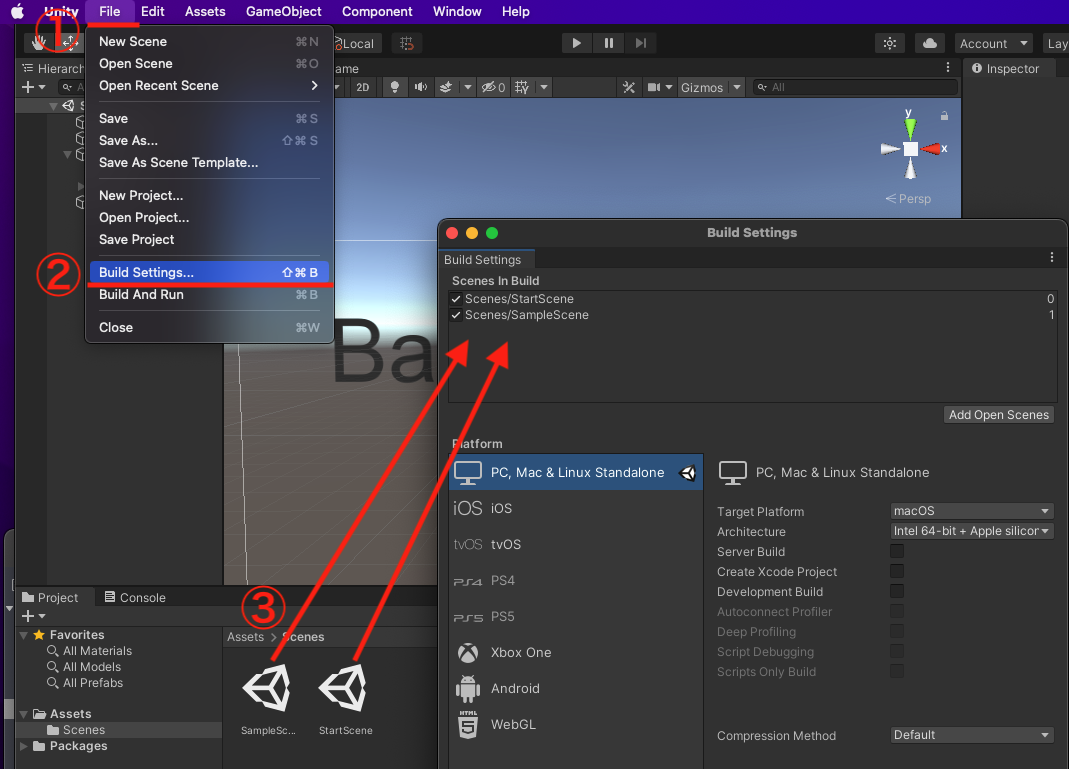1069x769 pixels.
Task: Enable Server Build checkbox
Action: (897, 551)
